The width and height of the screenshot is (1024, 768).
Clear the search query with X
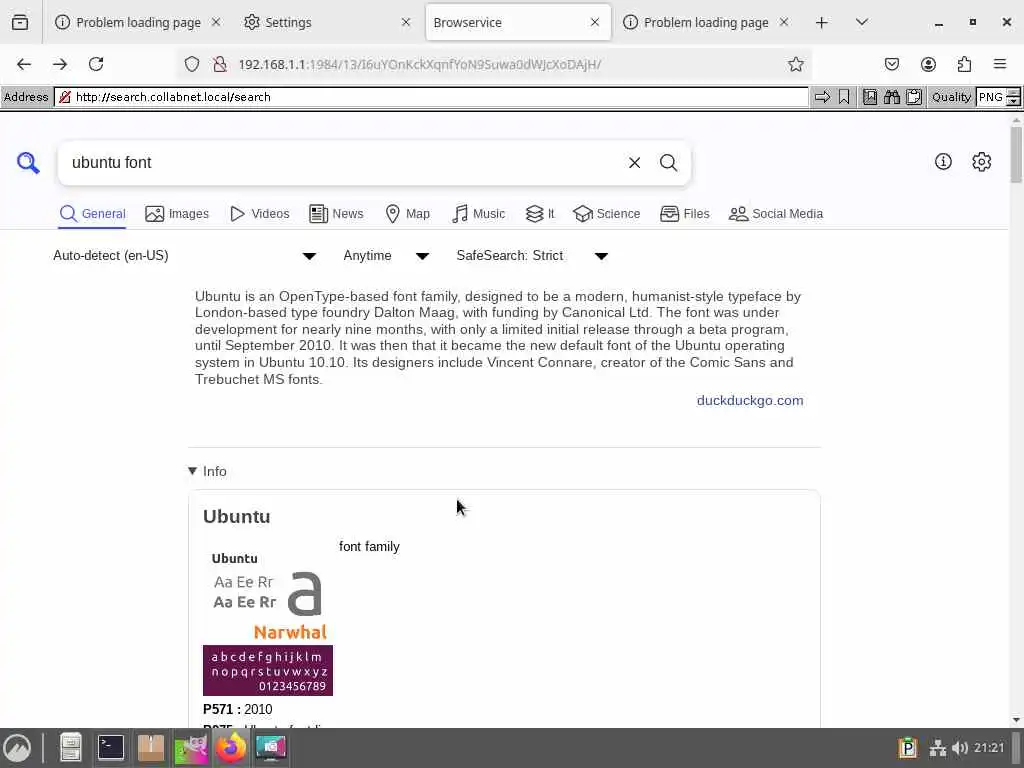click(x=634, y=163)
